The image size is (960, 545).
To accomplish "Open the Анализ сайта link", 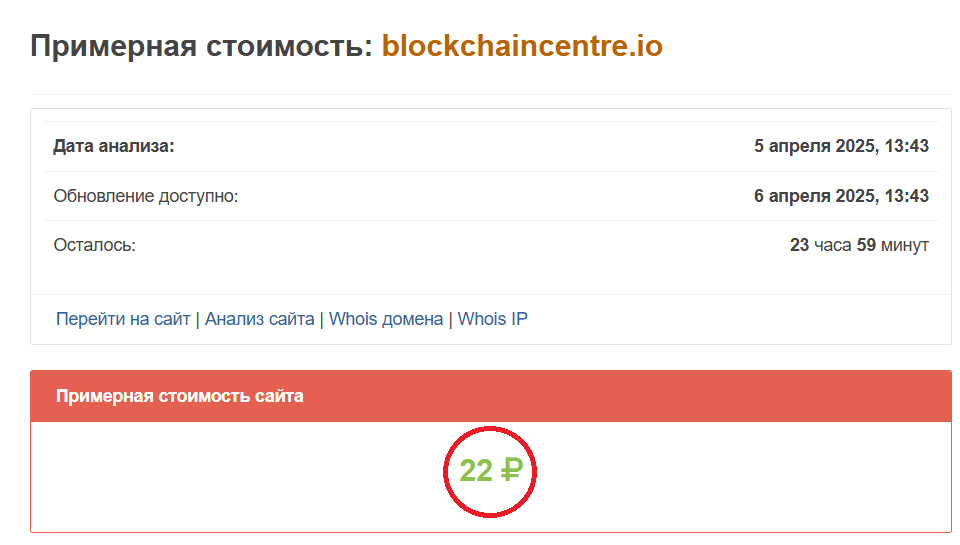I will click(x=259, y=319).
